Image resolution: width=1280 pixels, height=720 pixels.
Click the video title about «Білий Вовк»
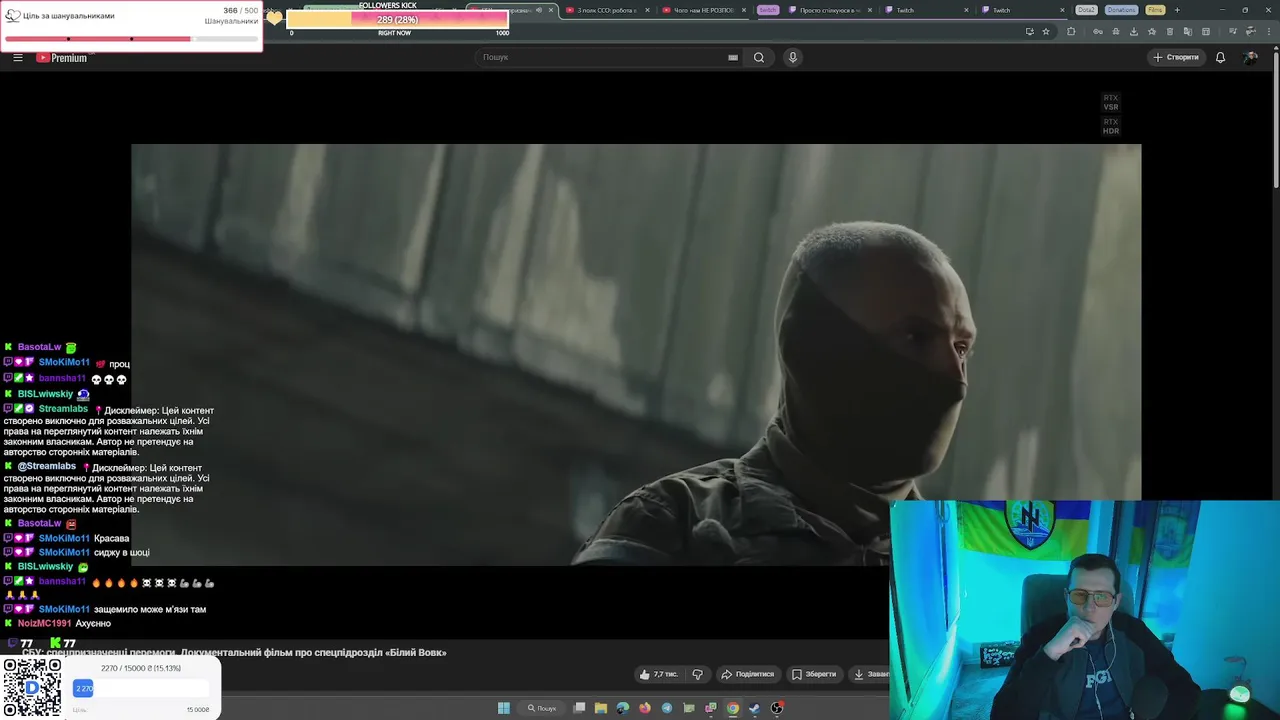tap(234, 652)
